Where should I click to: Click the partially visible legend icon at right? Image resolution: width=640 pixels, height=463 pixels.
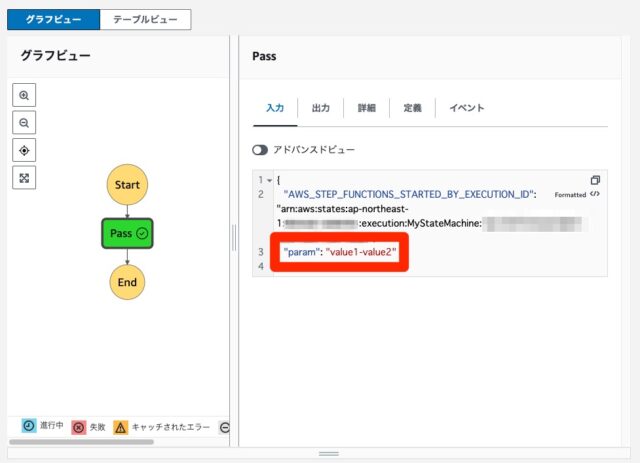point(224,427)
